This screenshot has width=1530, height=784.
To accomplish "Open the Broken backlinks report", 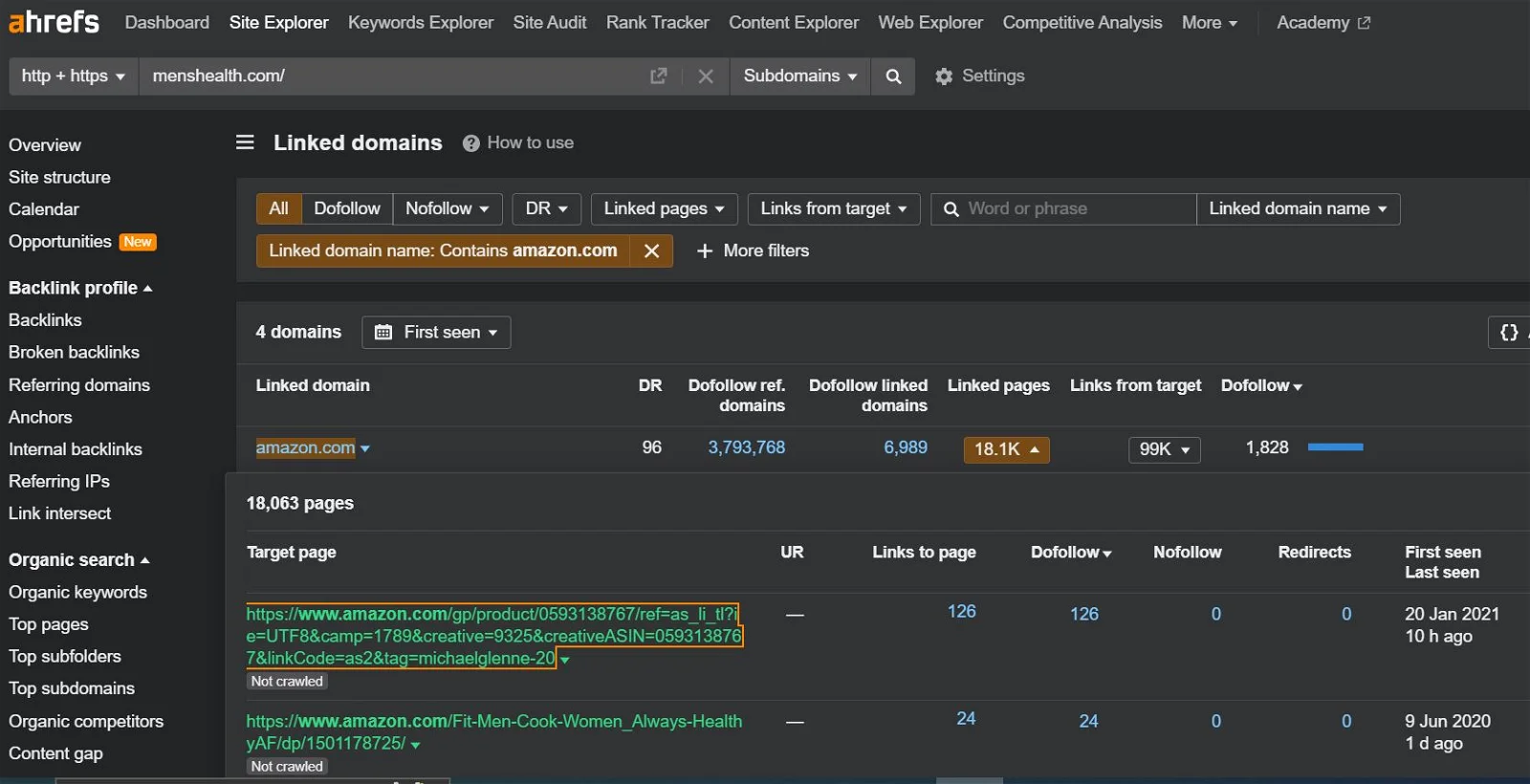I will click(74, 352).
